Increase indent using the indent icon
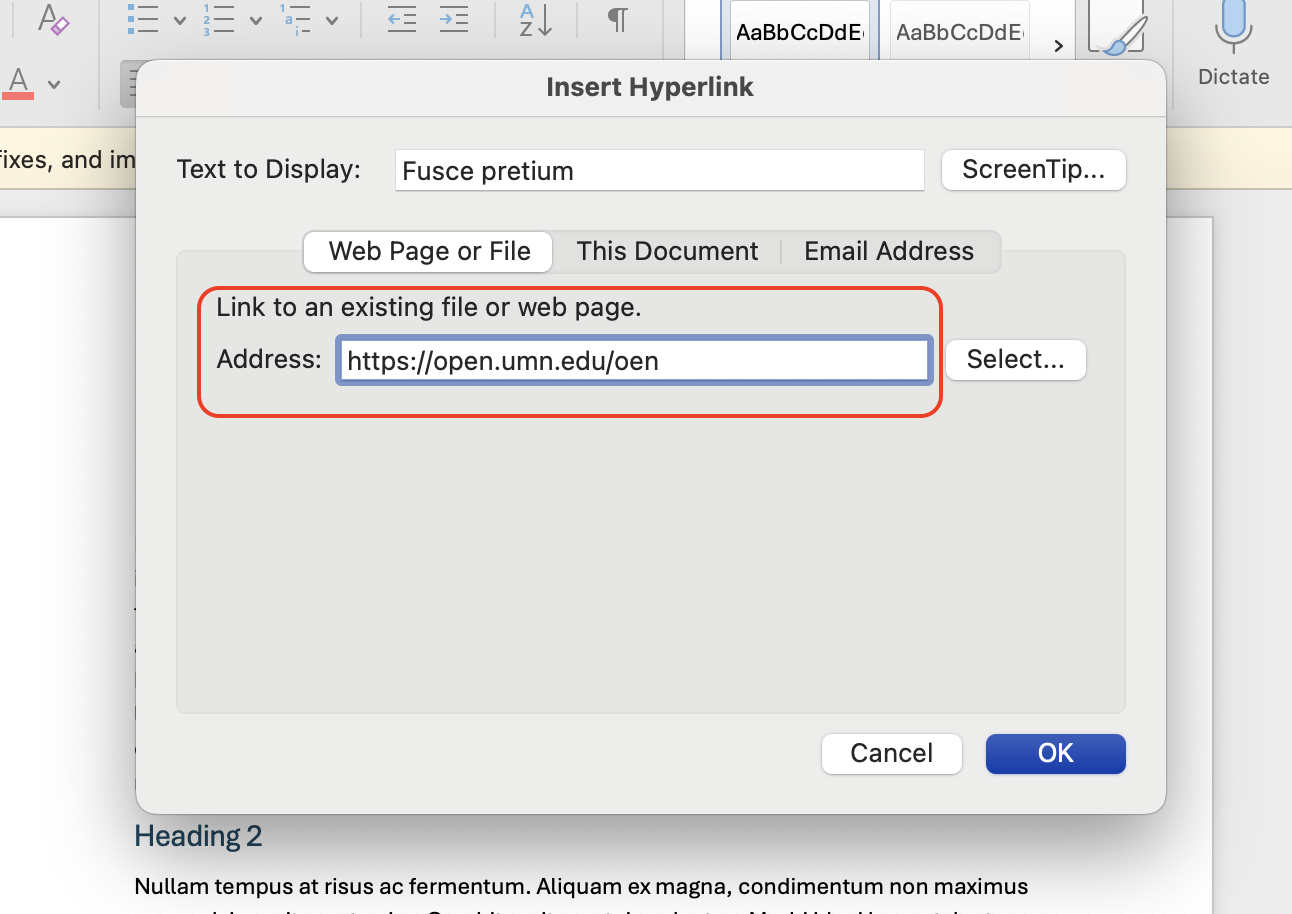Image resolution: width=1292 pixels, height=914 pixels. tap(453, 19)
